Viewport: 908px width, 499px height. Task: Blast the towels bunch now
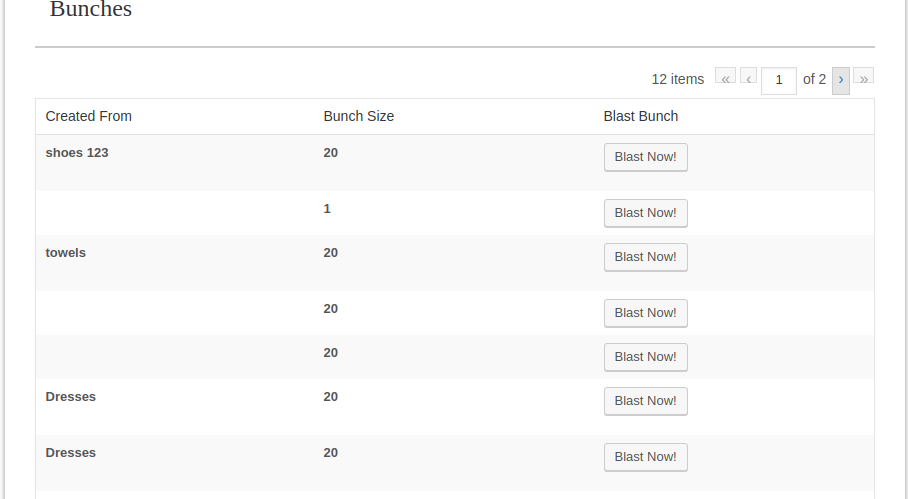pos(645,257)
